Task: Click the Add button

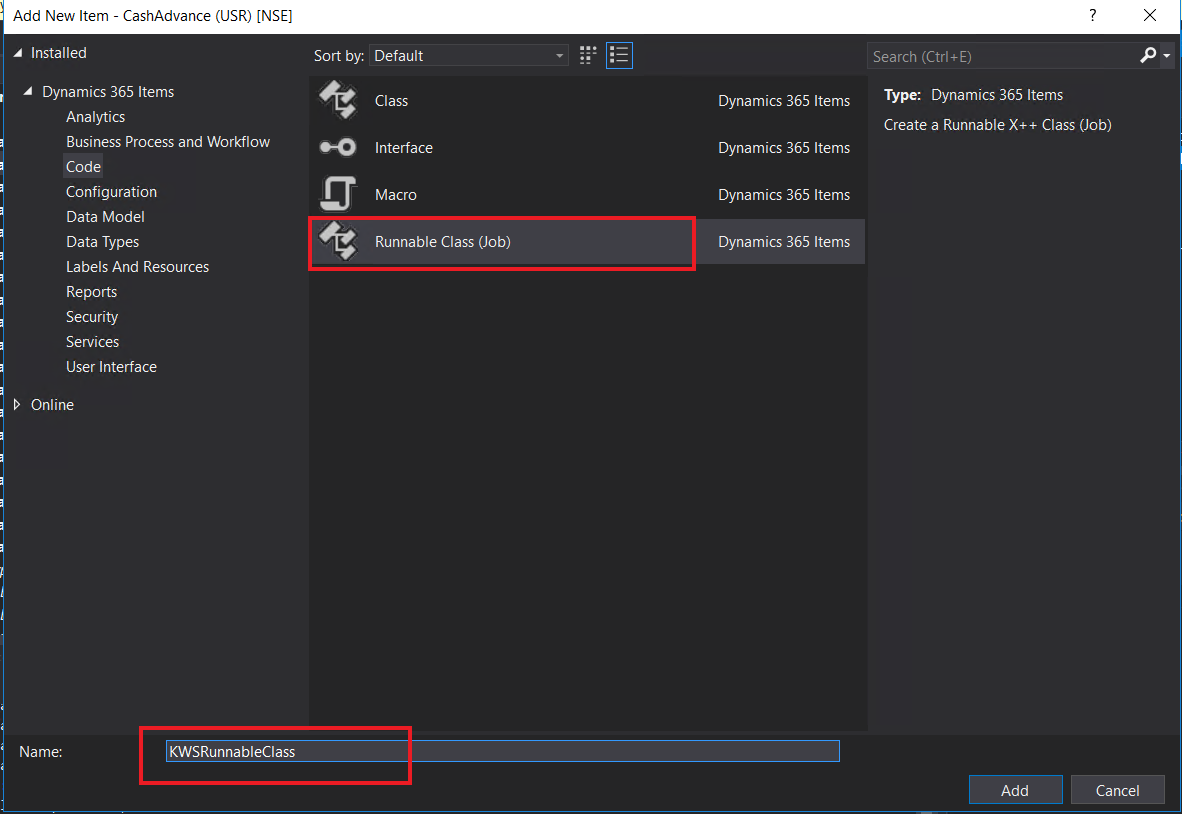Action: click(x=1015, y=790)
